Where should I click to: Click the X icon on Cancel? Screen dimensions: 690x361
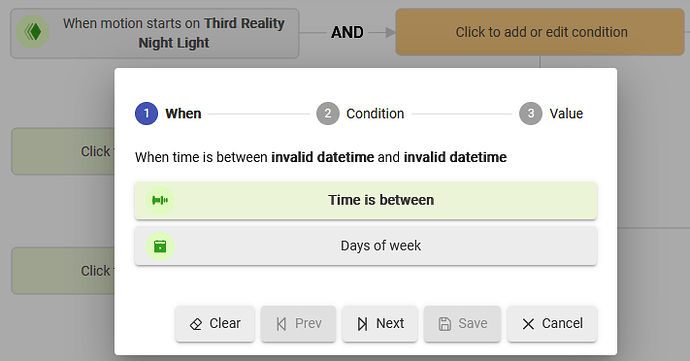(528, 324)
